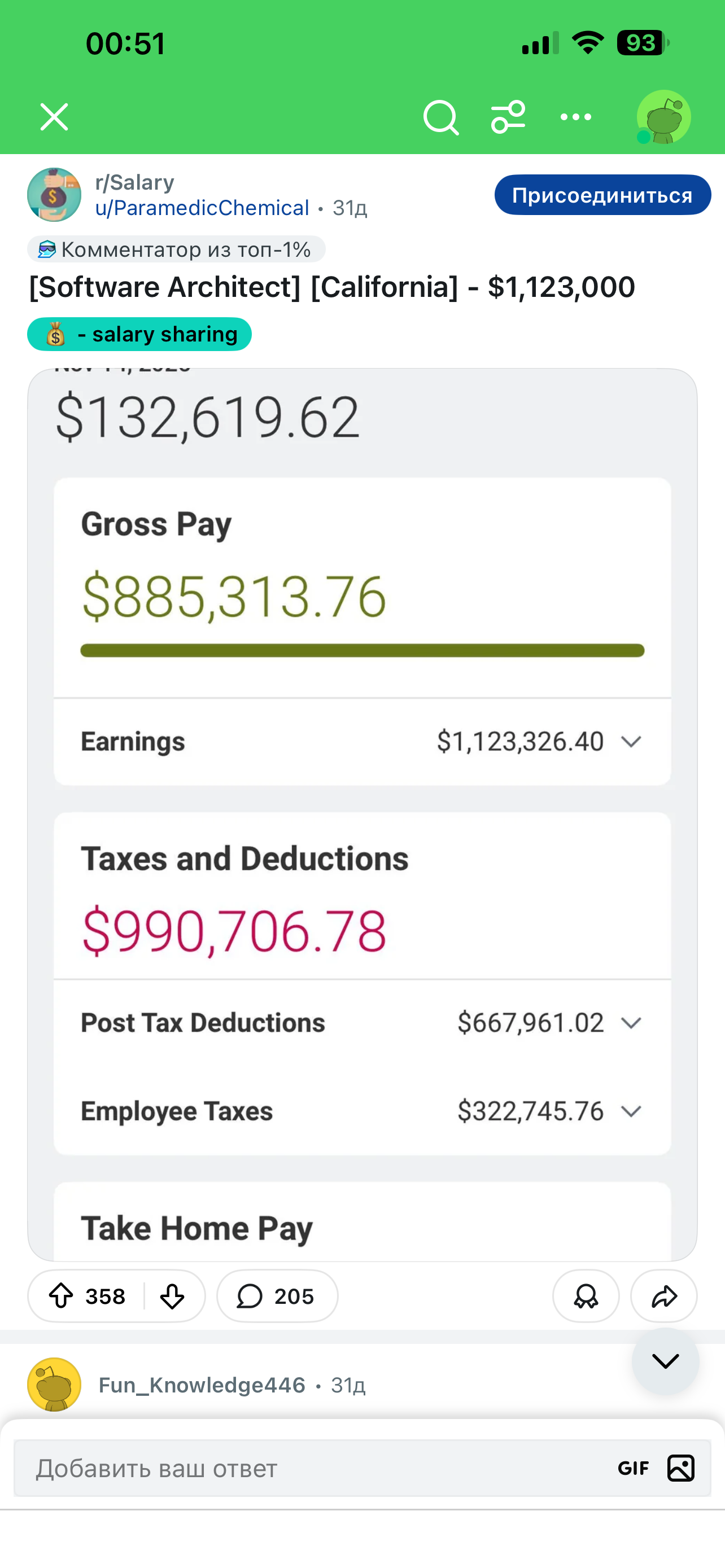Image resolution: width=725 pixels, height=1568 pixels.
Task: Filter by the salary sharing flair
Action: pos(139,334)
